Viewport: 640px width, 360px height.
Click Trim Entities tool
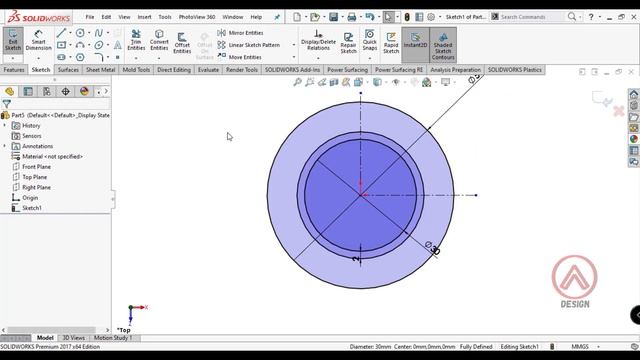(136, 40)
